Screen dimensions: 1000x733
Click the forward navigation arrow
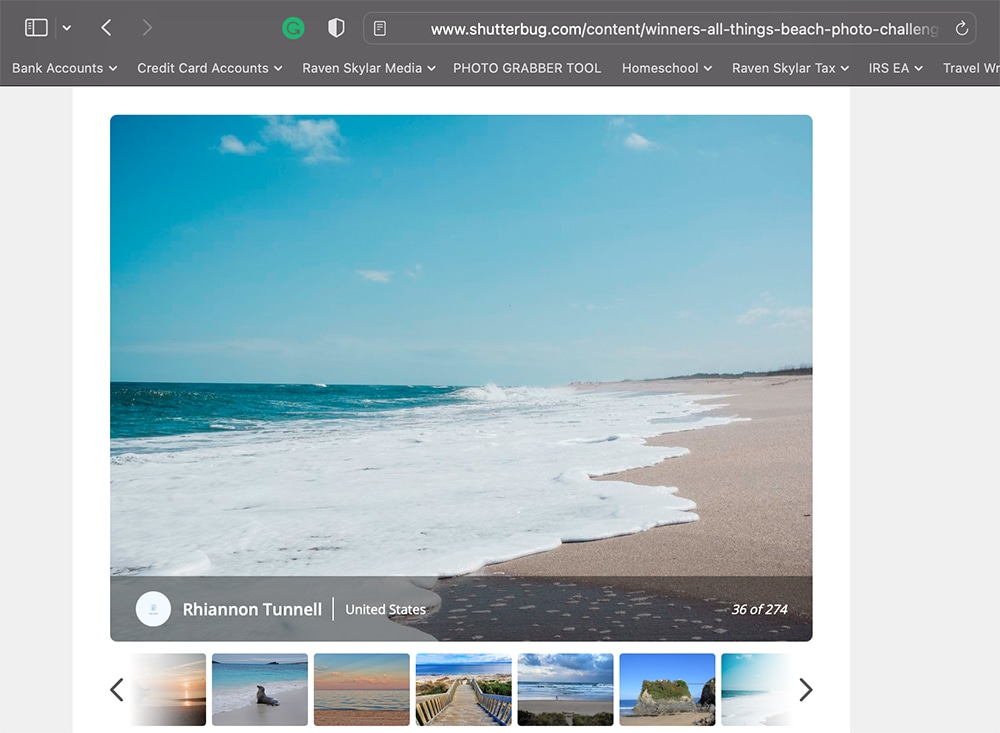[x=147, y=28]
